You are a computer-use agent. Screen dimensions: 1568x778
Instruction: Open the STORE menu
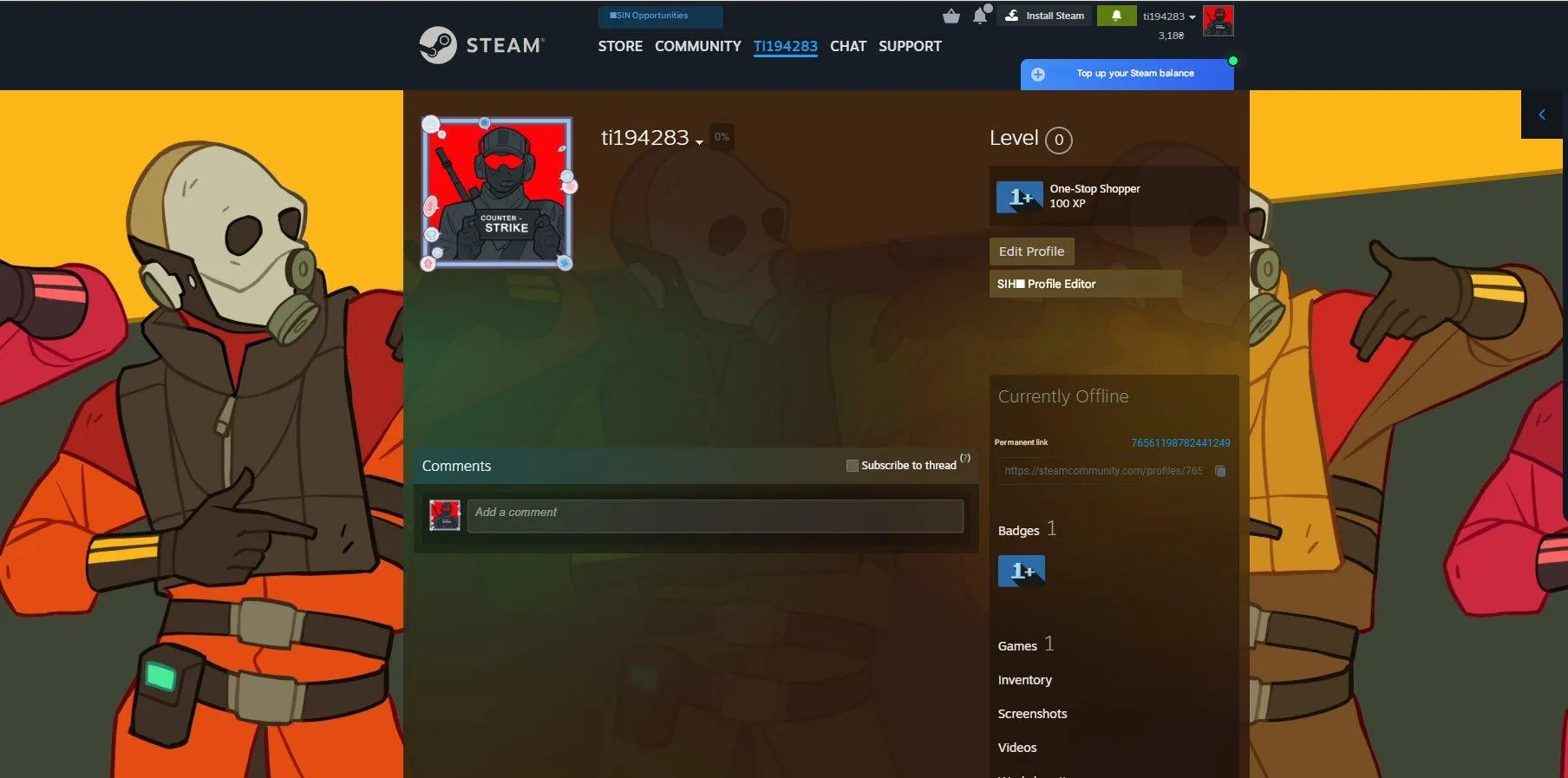click(619, 46)
